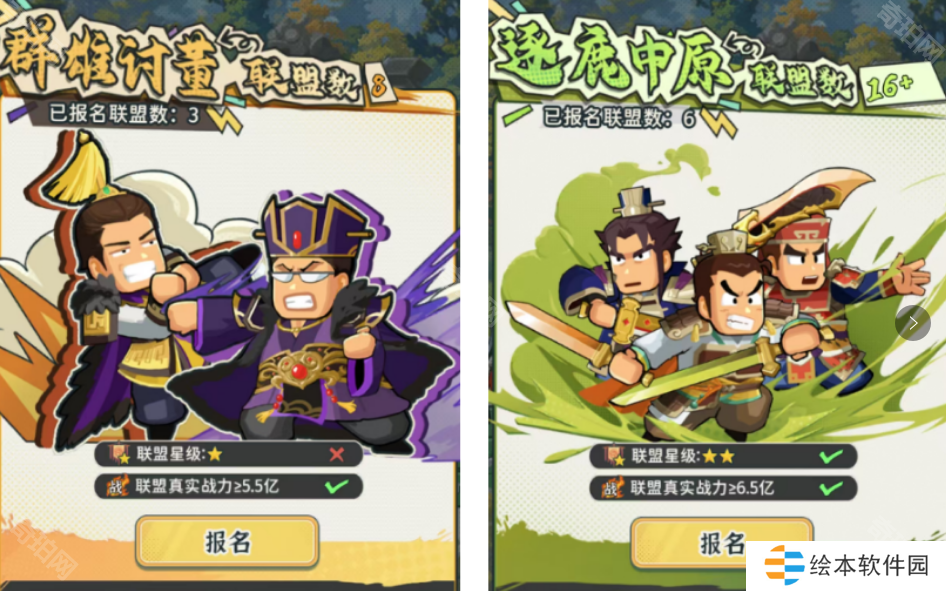Image resolution: width=946 pixels, height=591 pixels.
Task: Go to next slide with right arrow
Action: (x=913, y=323)
